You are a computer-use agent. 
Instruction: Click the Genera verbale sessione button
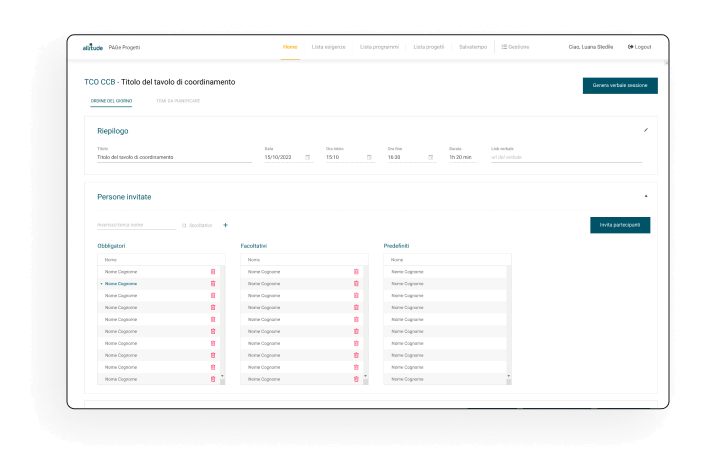pos(619,86)
